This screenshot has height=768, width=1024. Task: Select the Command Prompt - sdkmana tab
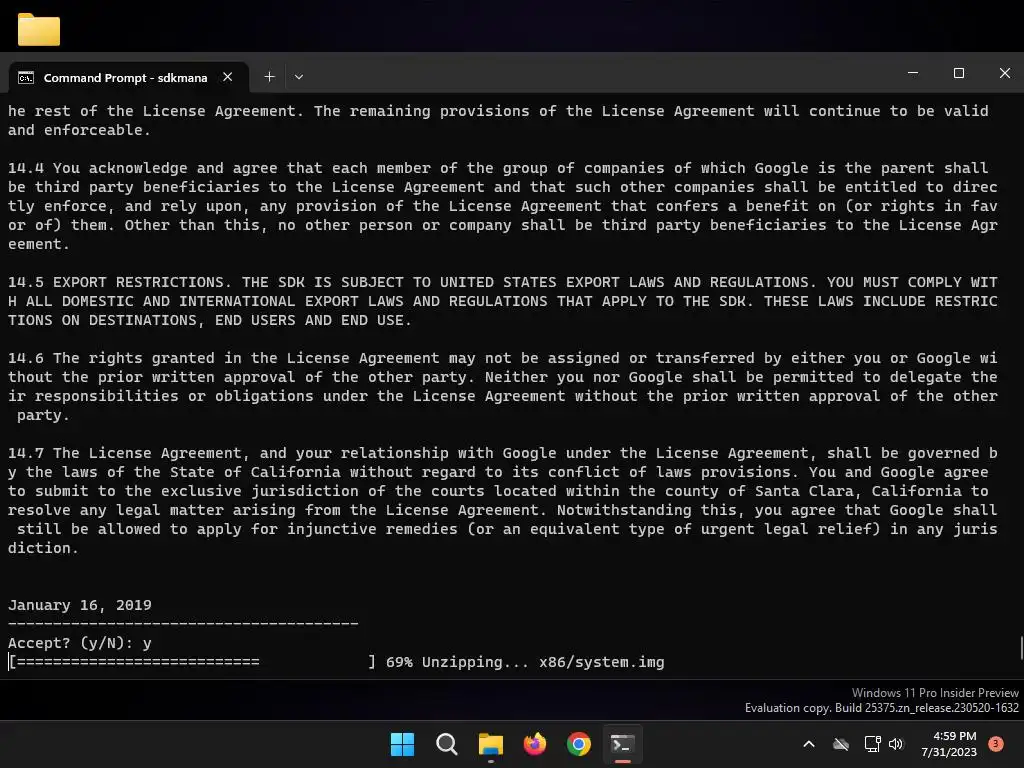pos(129,77)
